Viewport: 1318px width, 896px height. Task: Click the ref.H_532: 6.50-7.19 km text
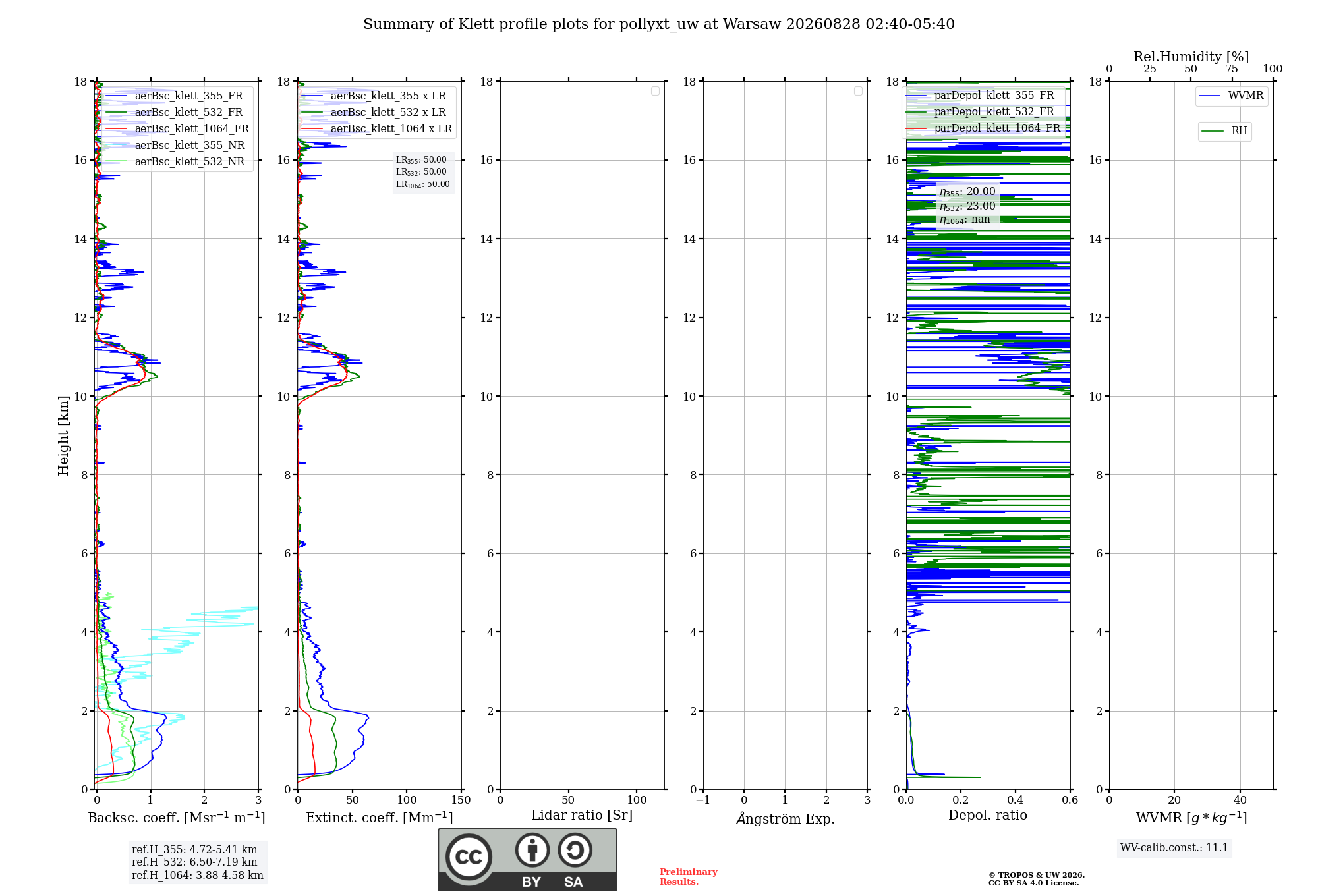click(x=194, y=862)
